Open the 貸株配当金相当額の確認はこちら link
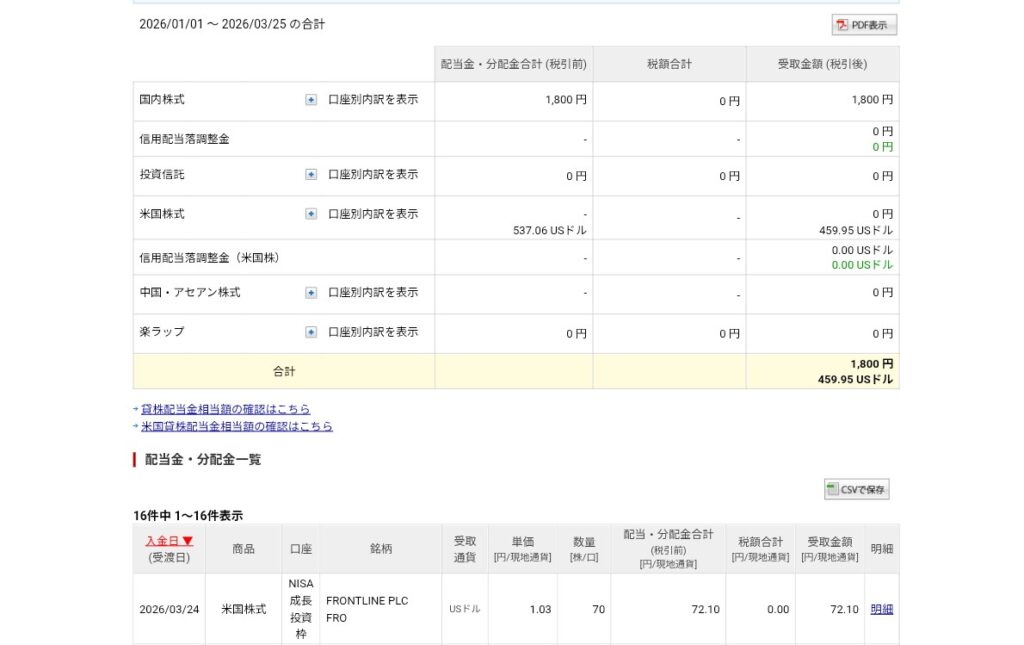 click(225, 409)
